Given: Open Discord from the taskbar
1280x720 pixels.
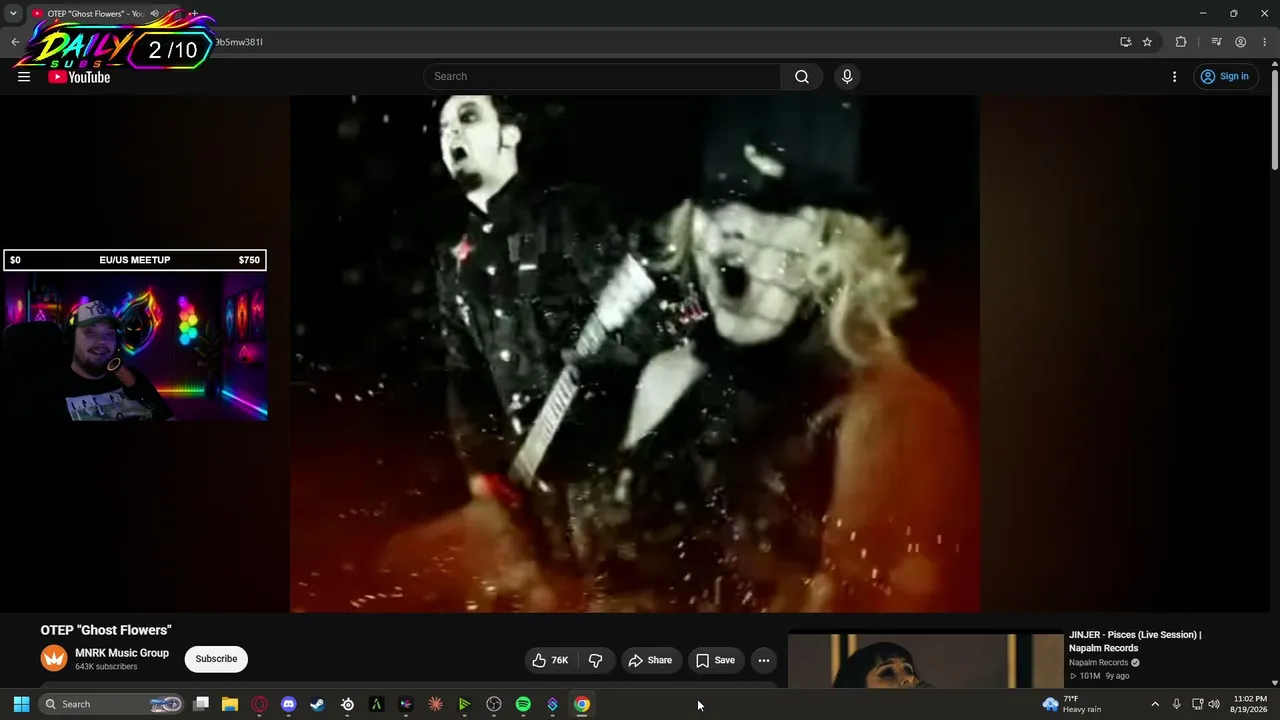Looking at the screenshot, I should coord(289,704).
